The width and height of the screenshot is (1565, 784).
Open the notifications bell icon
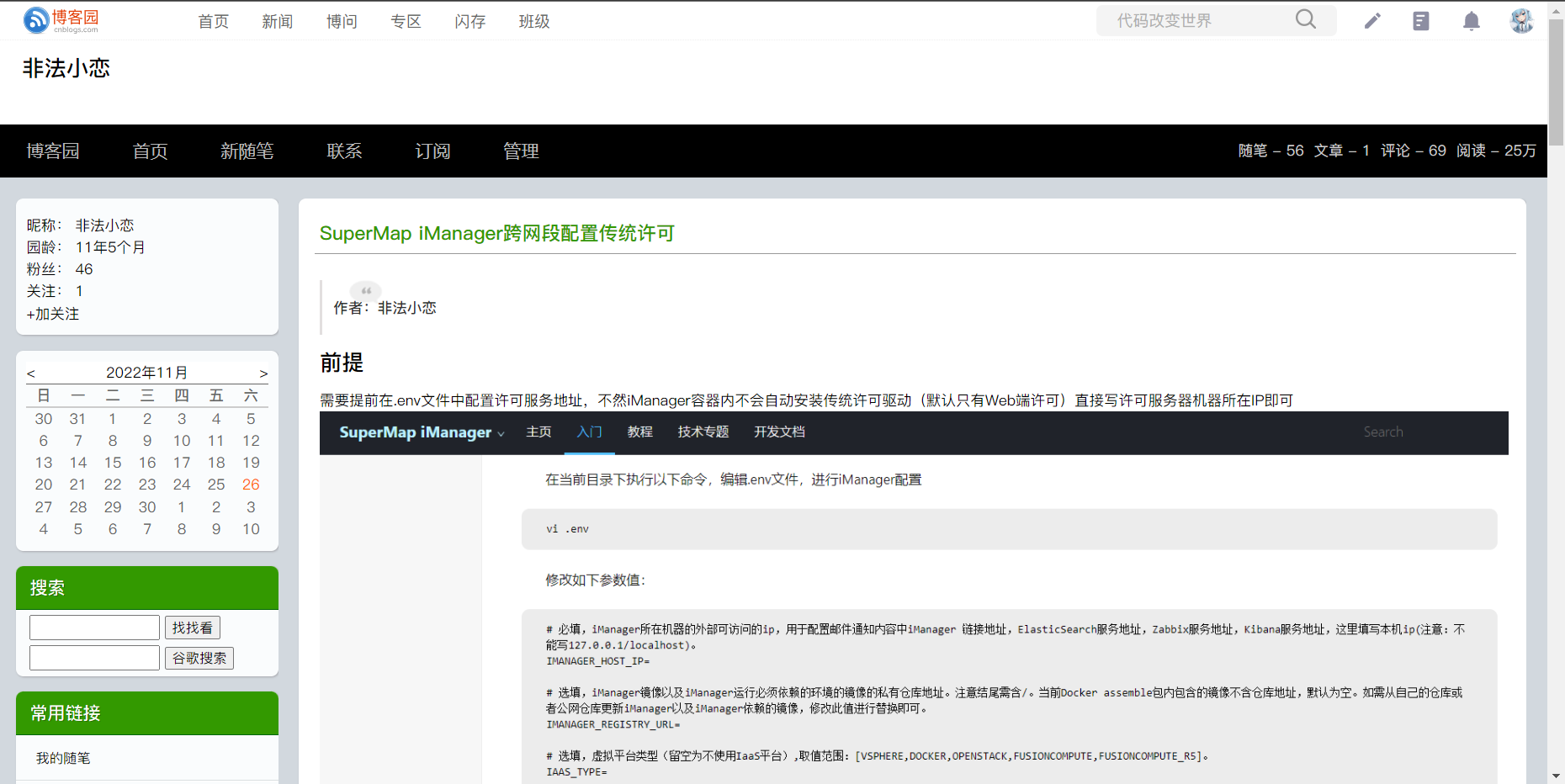(x=1471, y=21)
